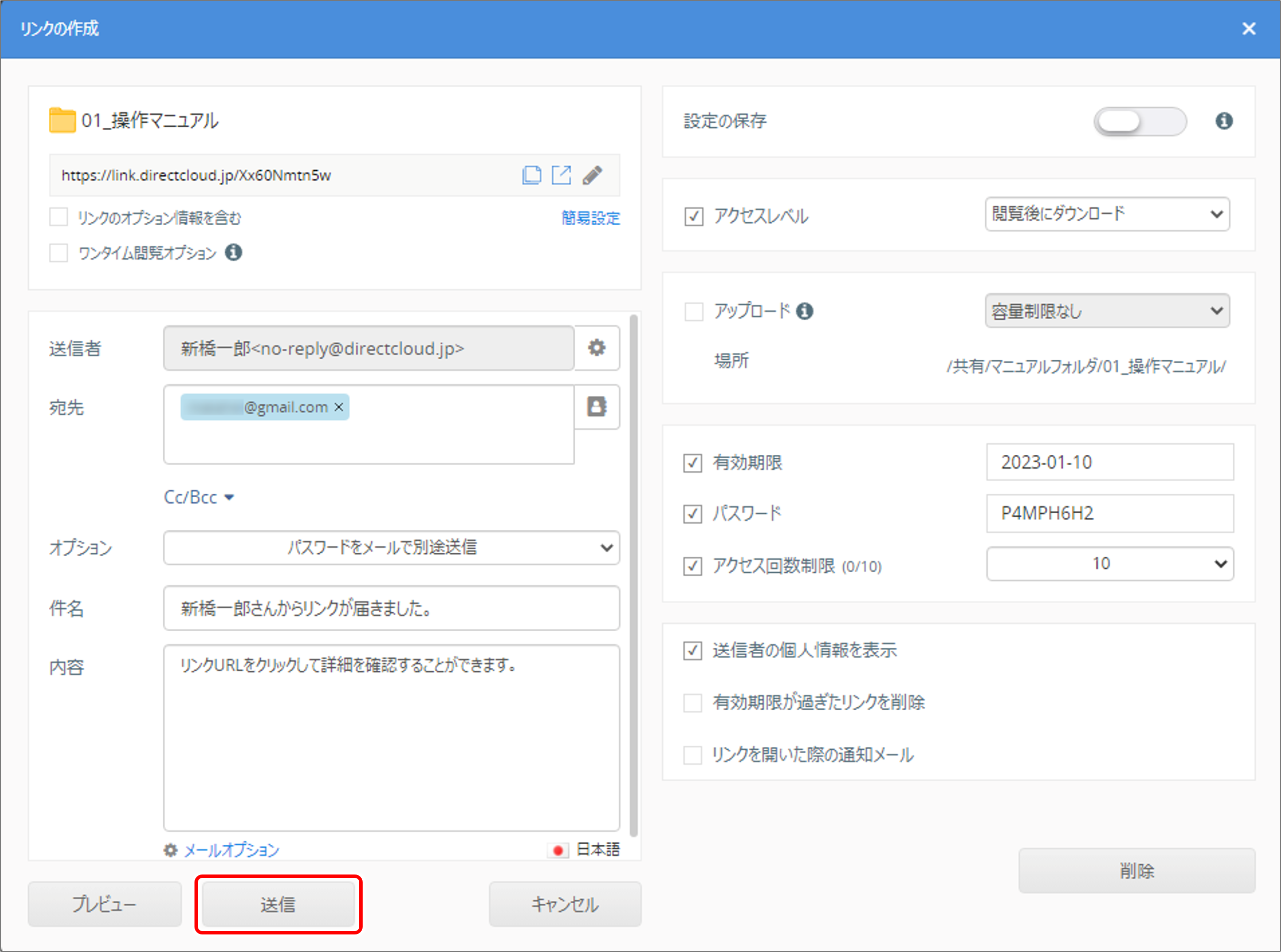
Task: Open sender settings gear icon
Action: tap(597, 348)
